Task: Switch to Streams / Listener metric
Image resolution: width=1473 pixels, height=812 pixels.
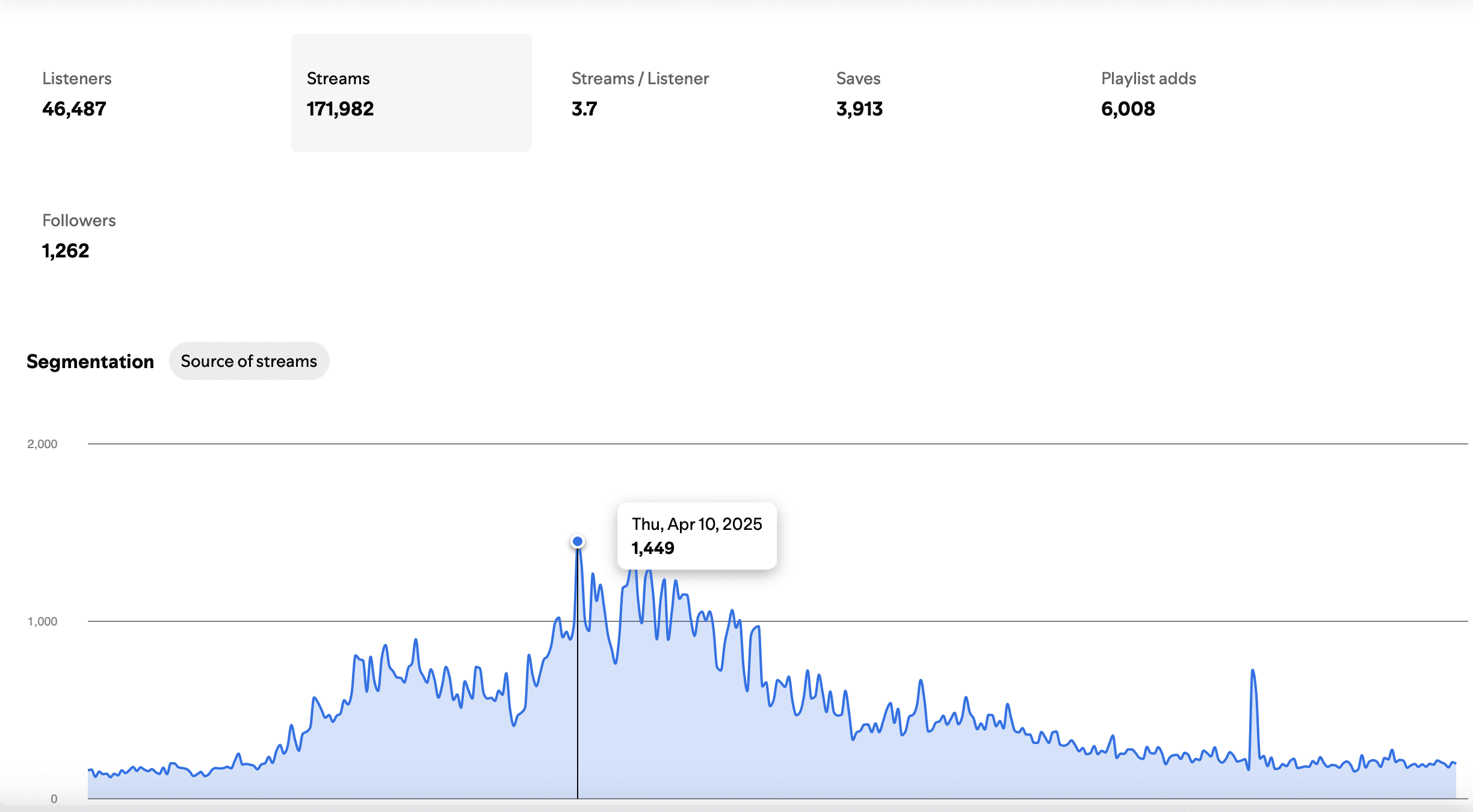Action: tap(640, 79)
